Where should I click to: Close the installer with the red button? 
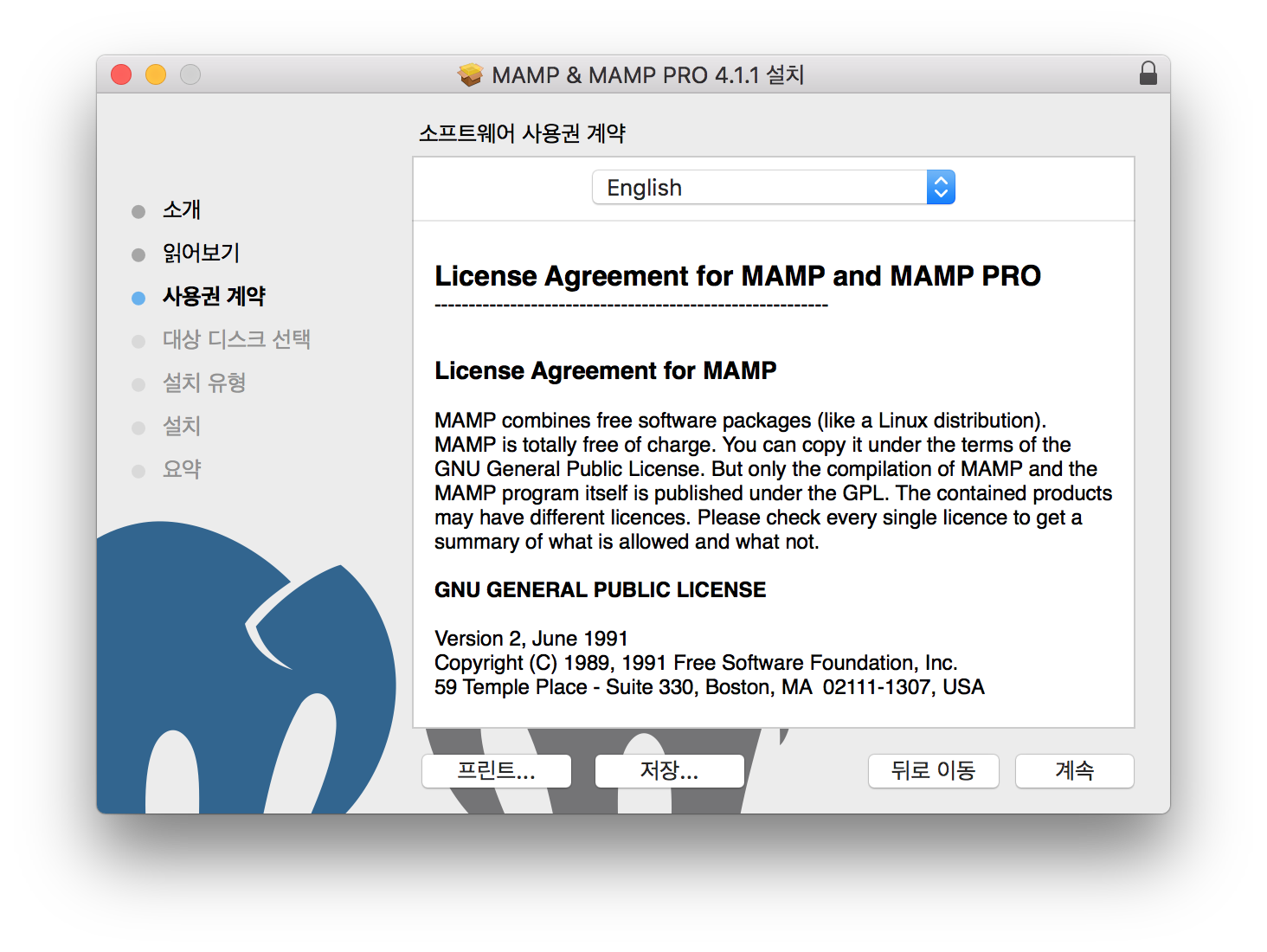click(x=121, y=74)
